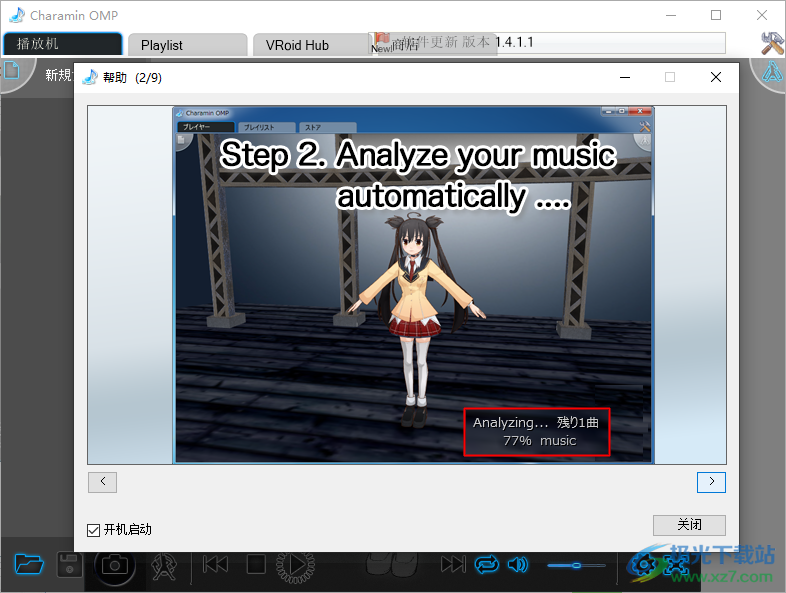Click the 关闭 button
786x593 pixels.
689,525
